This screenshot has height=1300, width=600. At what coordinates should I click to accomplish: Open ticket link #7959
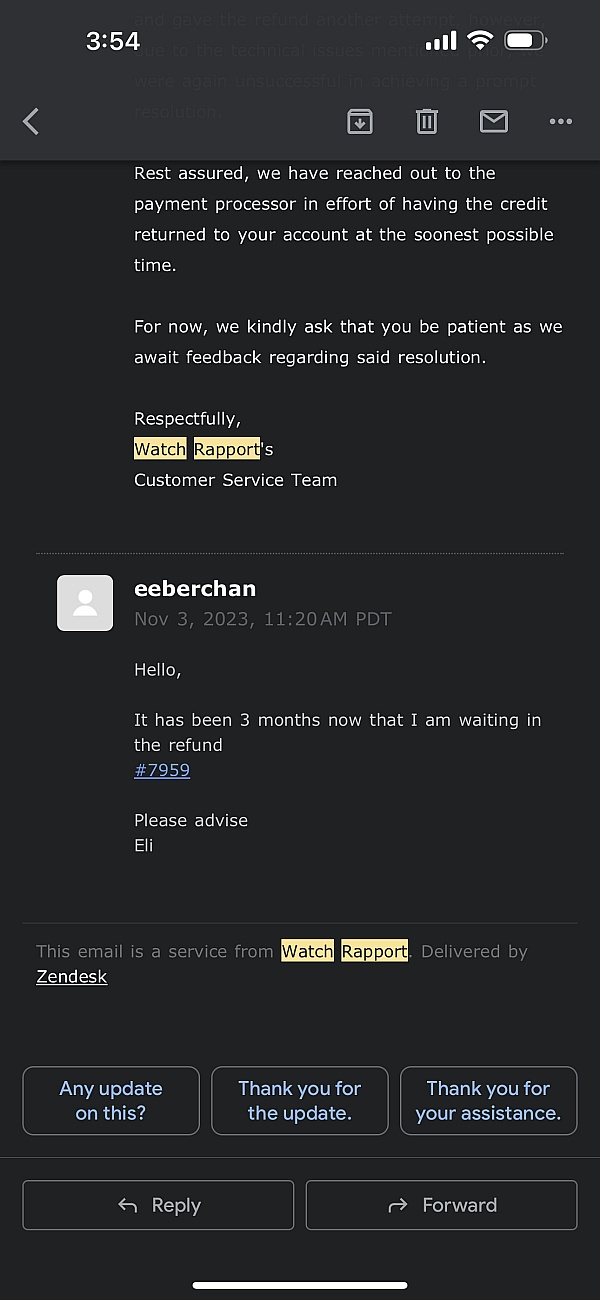[162, 770]
